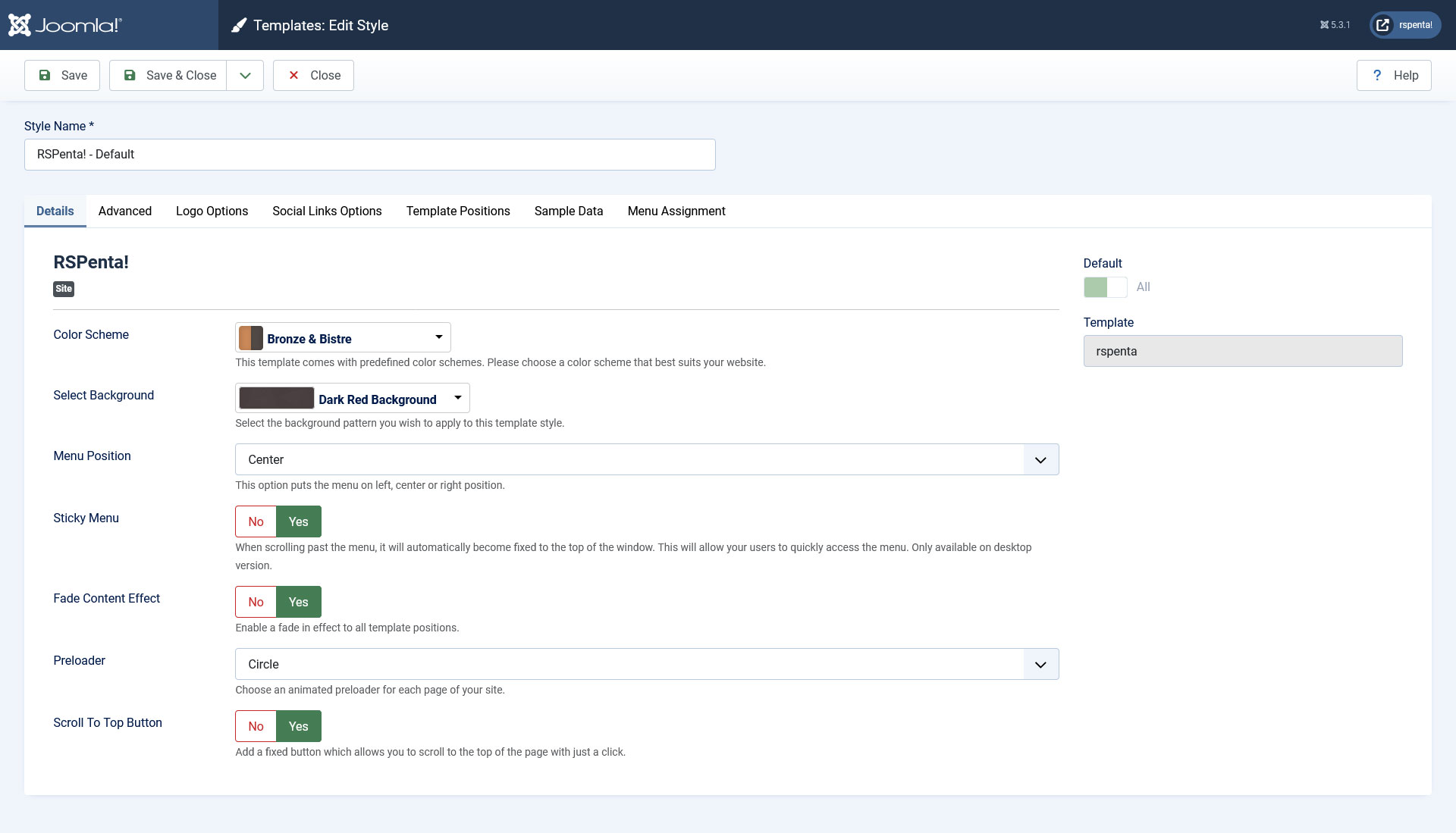Click the Save & Close button with the floppy icon

tap(168, 75)
